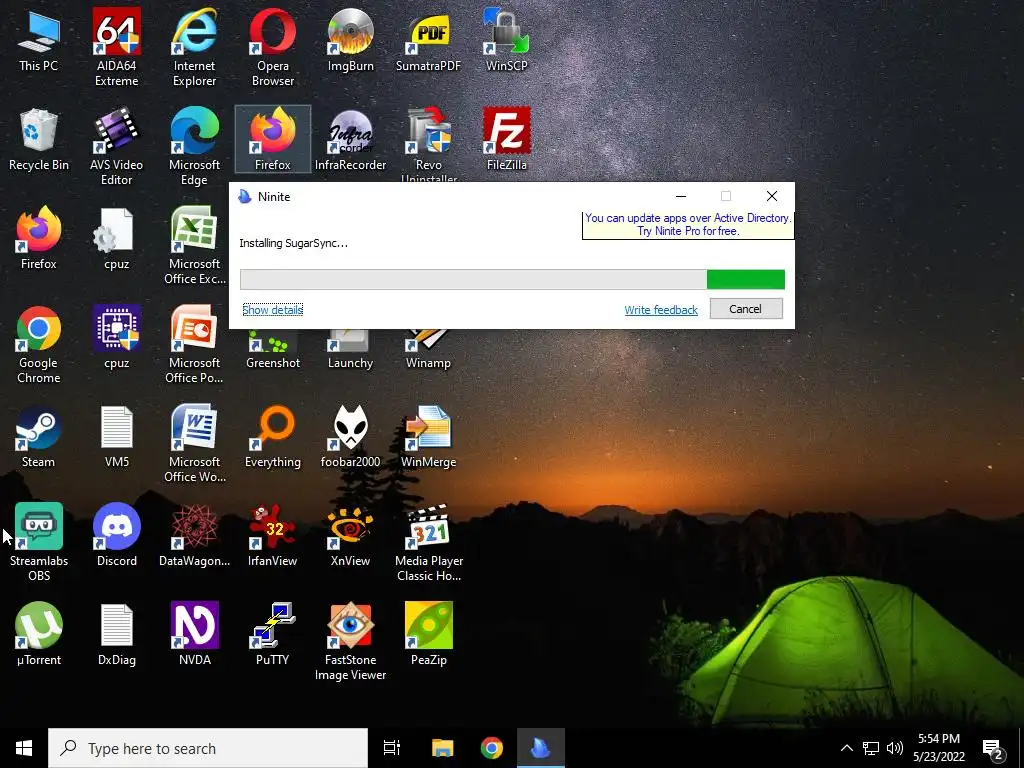The image size is (1024, 768).
Task: Click the IrfanView desktop icon
Action: point(272,536)
